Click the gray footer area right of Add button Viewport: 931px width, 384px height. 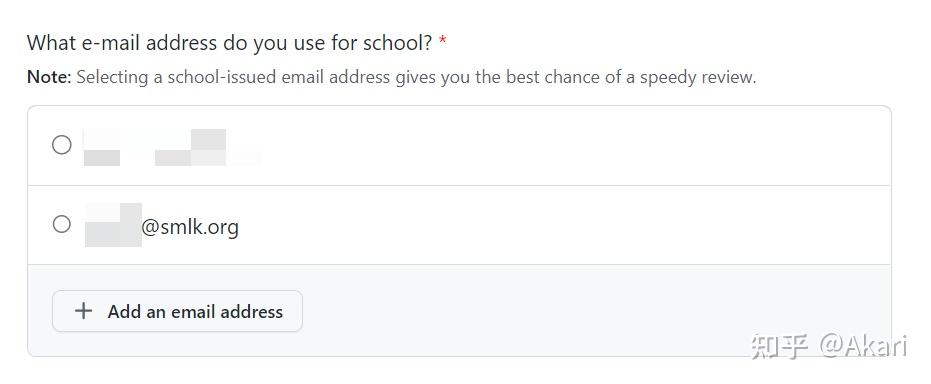522,311
